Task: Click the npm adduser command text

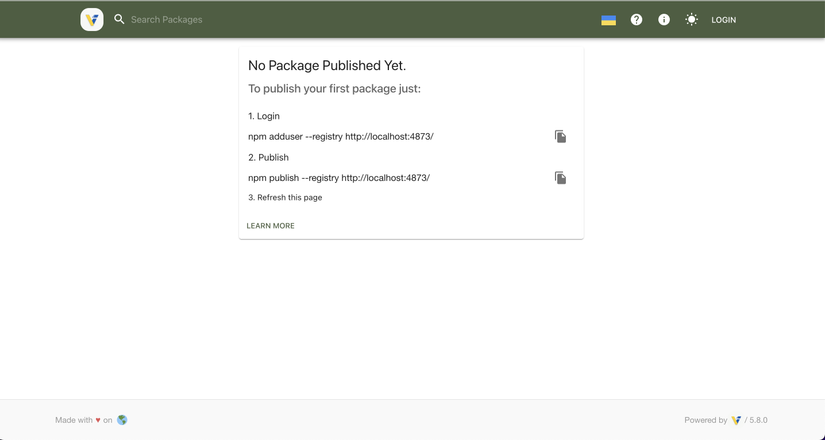Action: pos(341,136)
